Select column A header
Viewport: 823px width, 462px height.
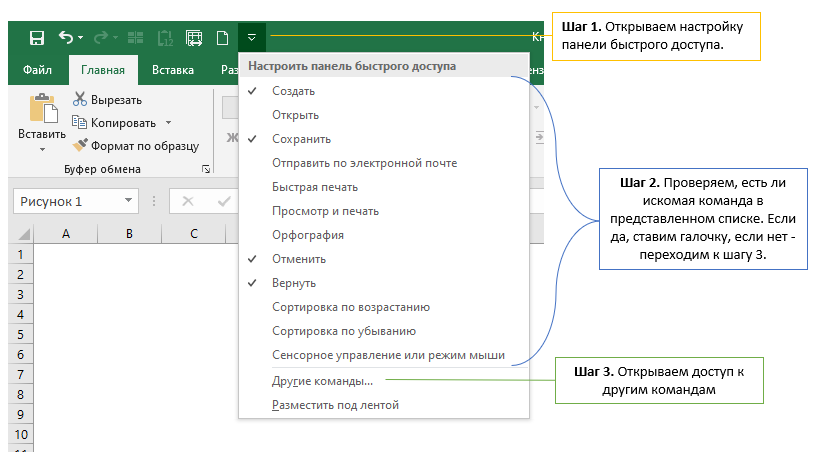click(x=66, y=234)
